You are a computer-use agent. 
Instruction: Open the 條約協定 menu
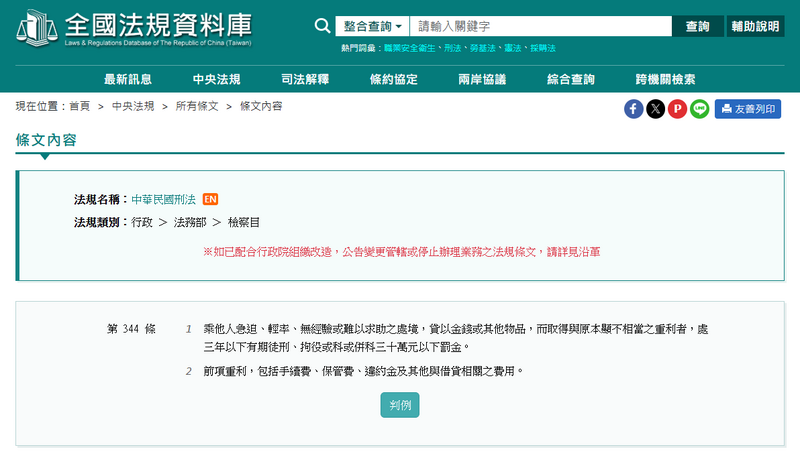(394, 79)
